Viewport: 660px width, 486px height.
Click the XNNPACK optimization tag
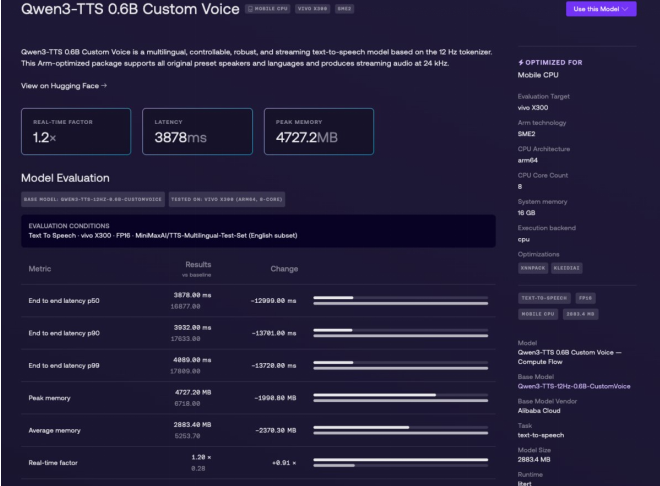tap(533, 268)
